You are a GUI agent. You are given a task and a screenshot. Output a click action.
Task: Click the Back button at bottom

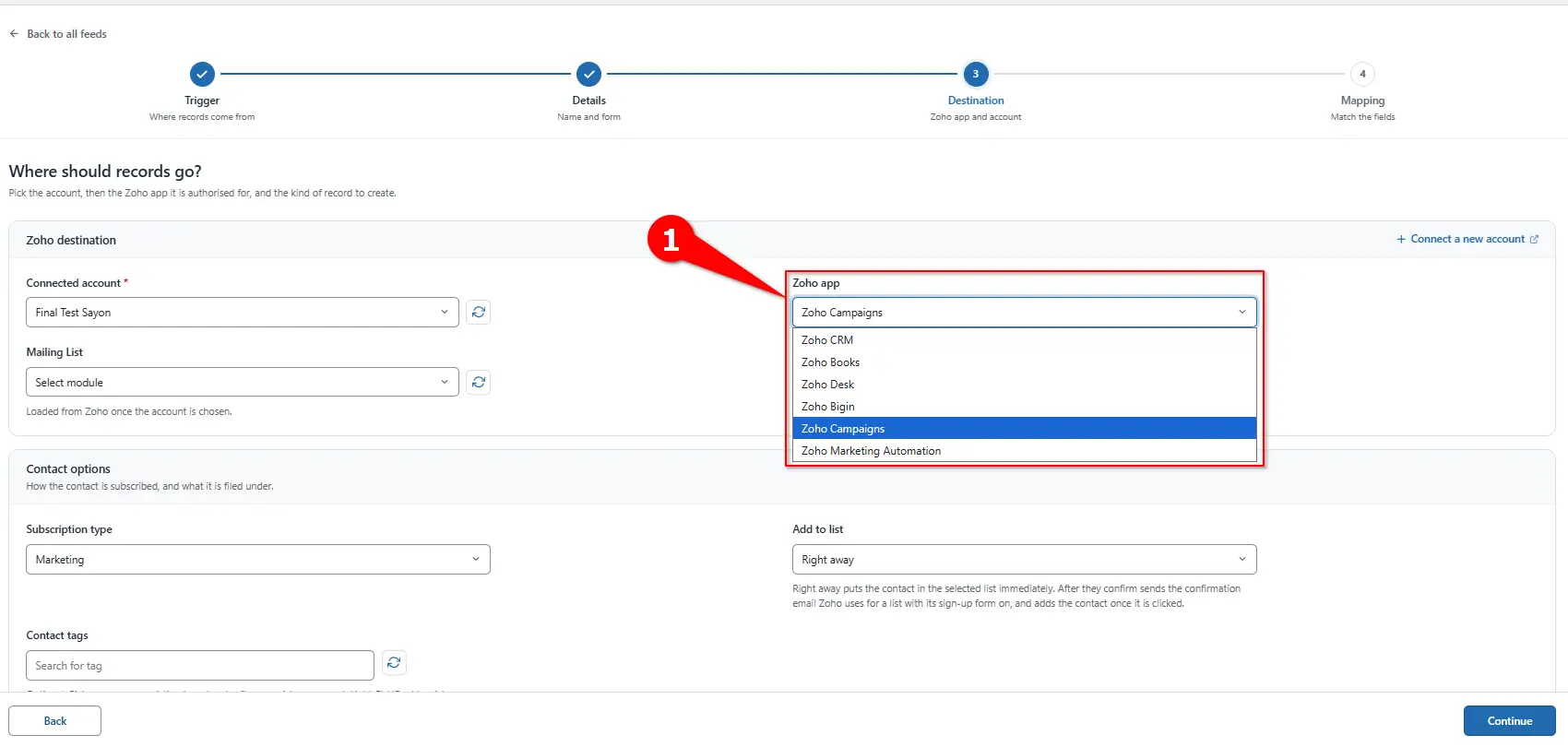click(x=55, y=721)
